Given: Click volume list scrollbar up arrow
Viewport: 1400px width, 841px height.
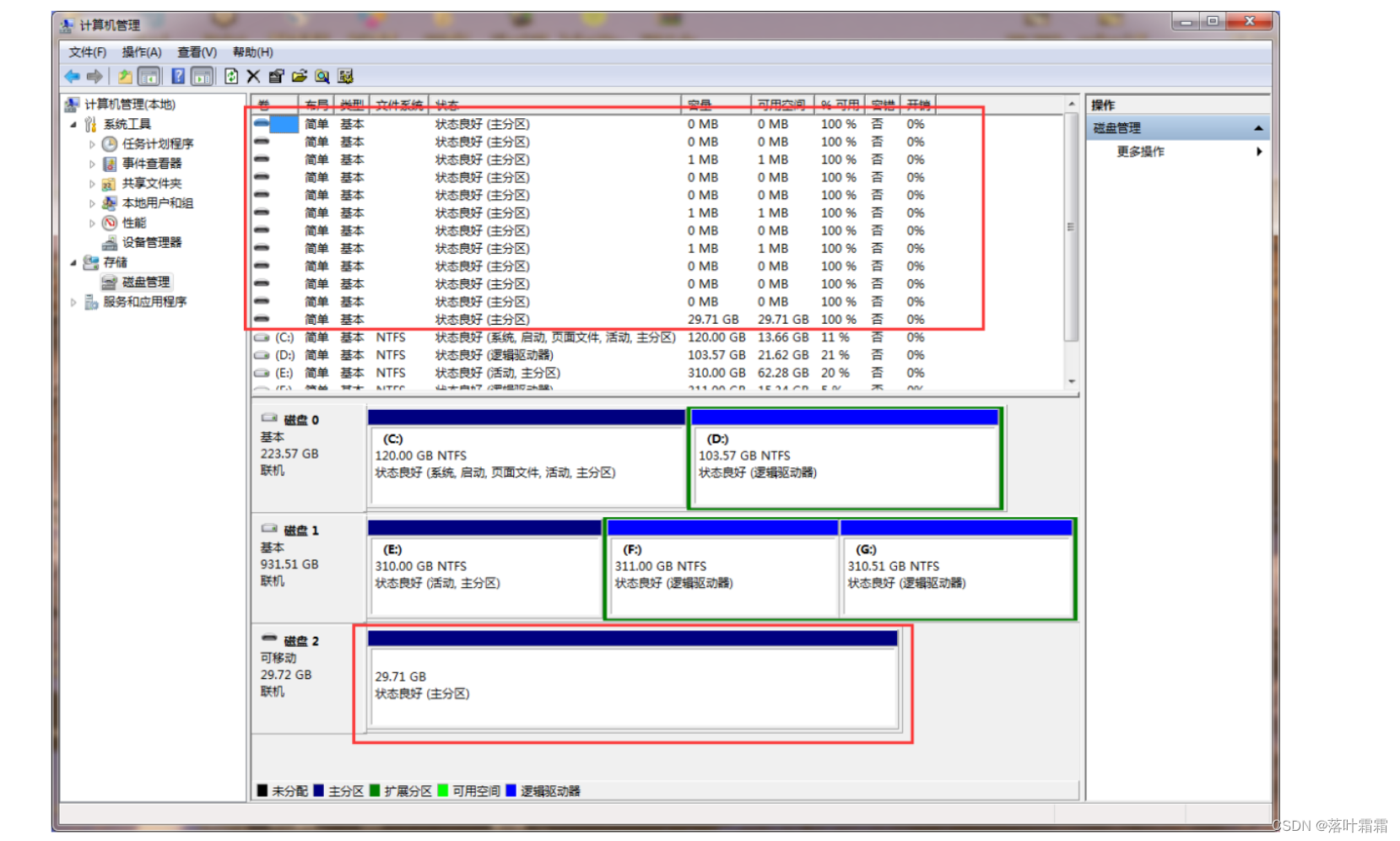Looking at the screenshot, I should [x=1072, y=105].
